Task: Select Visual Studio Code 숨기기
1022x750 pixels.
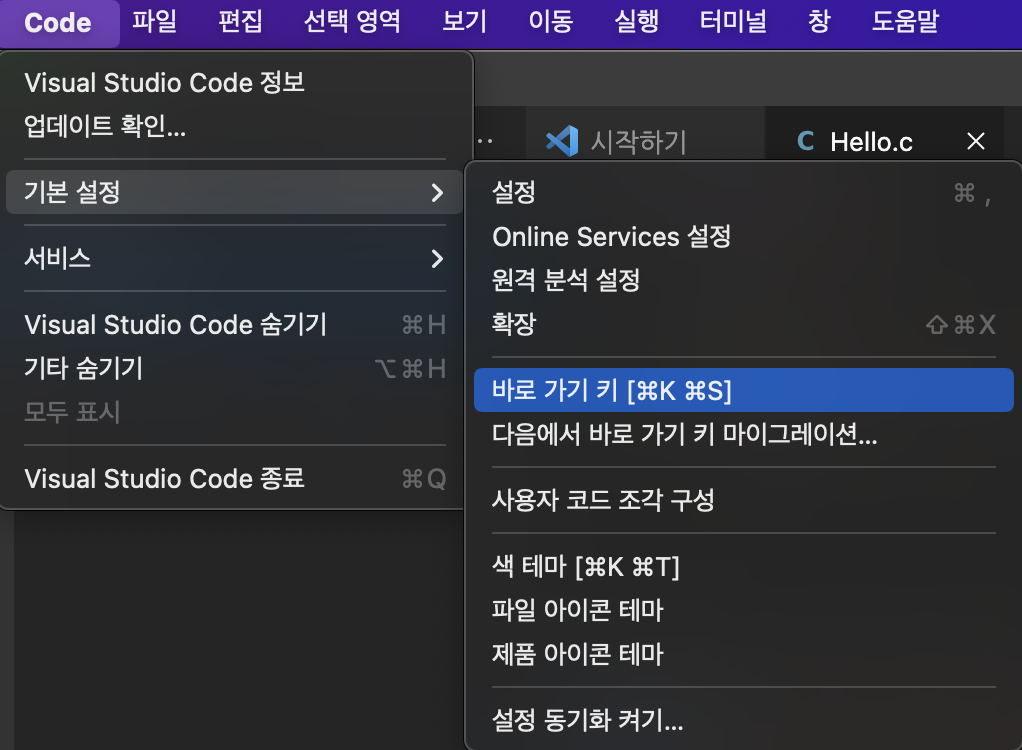Action: coord(235,325)
